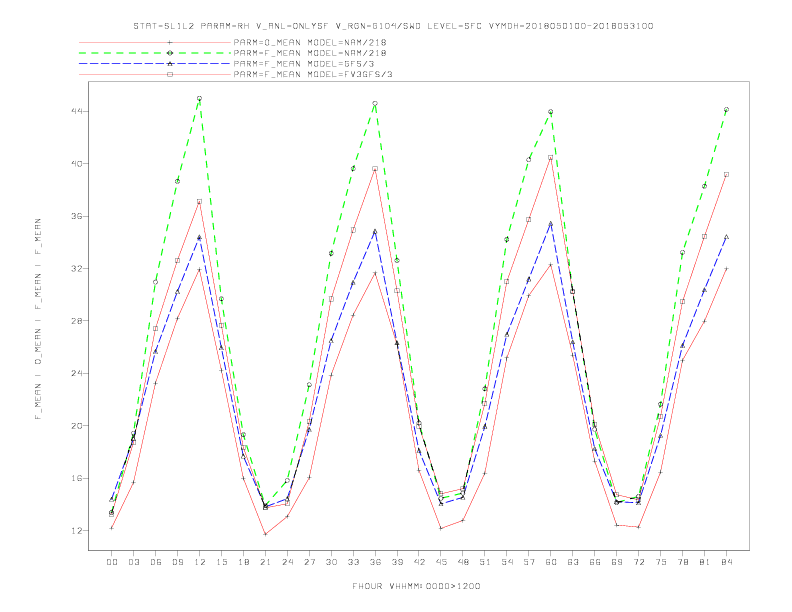
Task: Select legend text PARM=F_MEAN MODEL=GFS/3
Action: pos(304,64)
